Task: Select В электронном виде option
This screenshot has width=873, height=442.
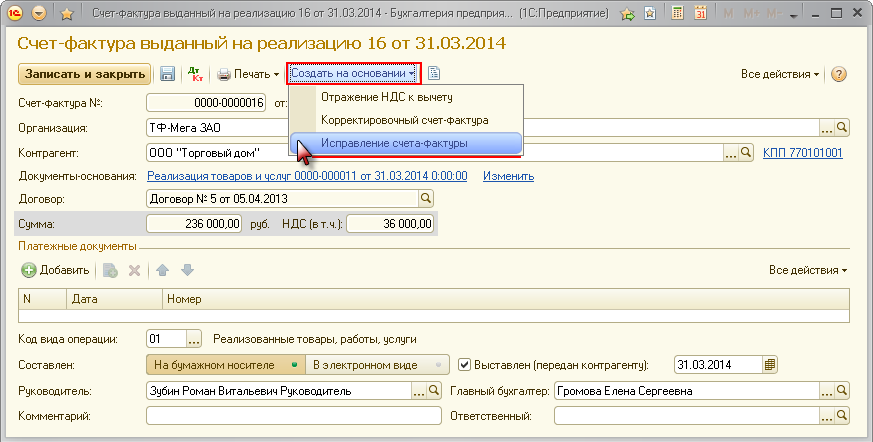Action: point(377,366)
